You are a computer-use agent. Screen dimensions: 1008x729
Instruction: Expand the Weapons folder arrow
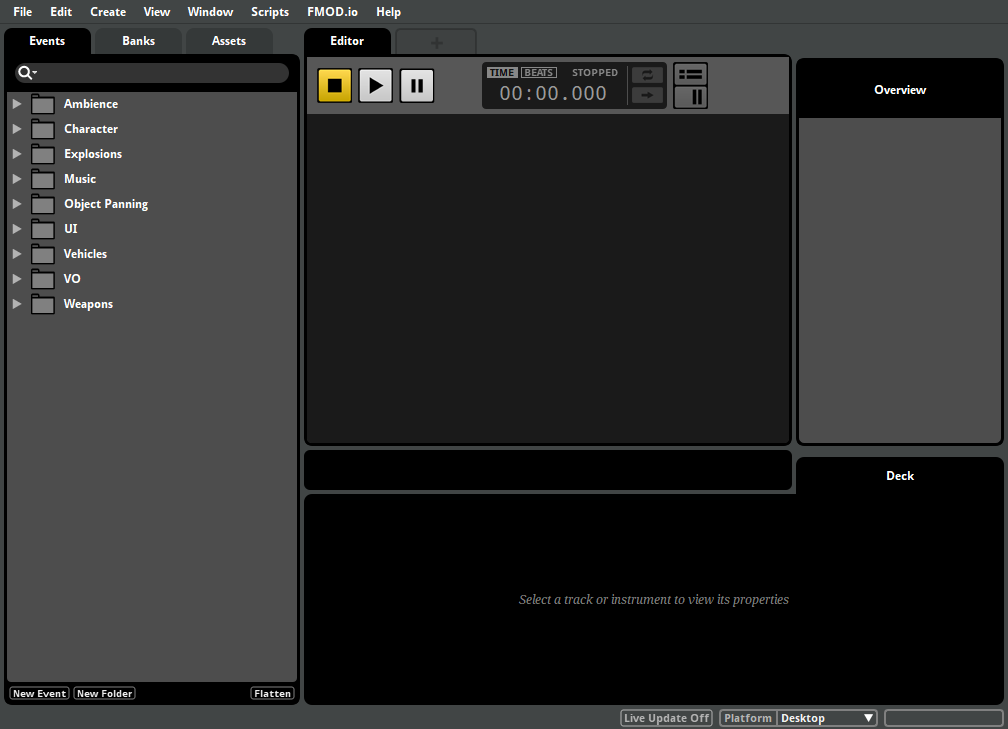pos(17,303)
